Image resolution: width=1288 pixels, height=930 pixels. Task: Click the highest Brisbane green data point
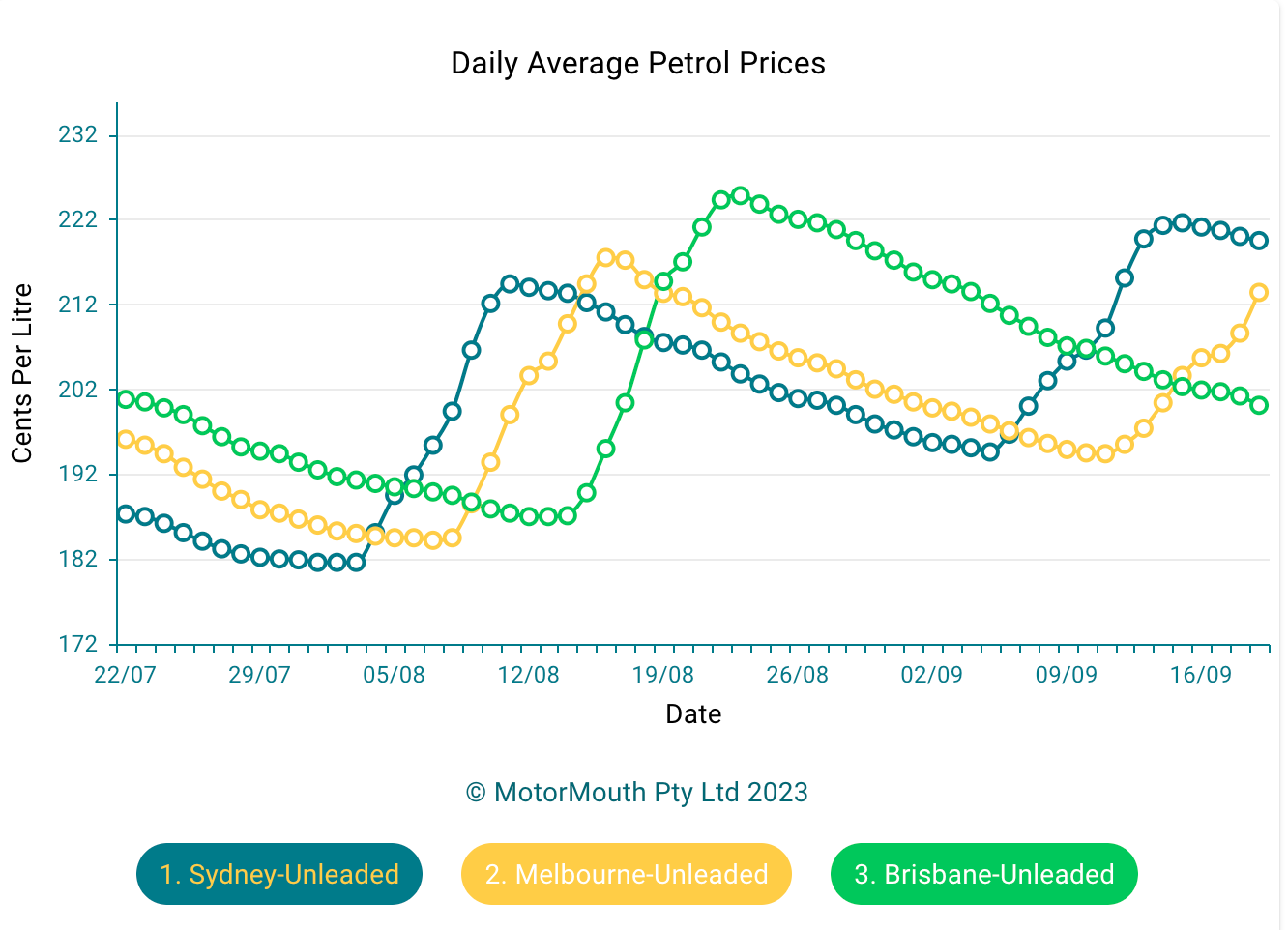[x=741, y=196]
